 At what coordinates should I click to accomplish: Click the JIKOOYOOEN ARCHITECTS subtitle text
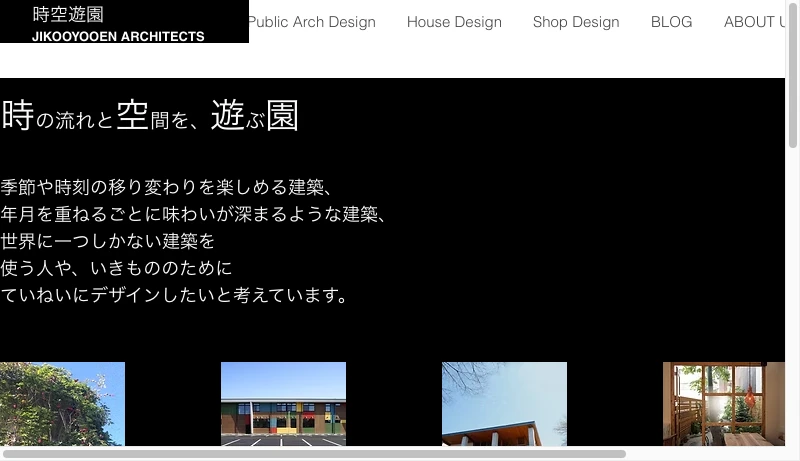coord(118,37)
